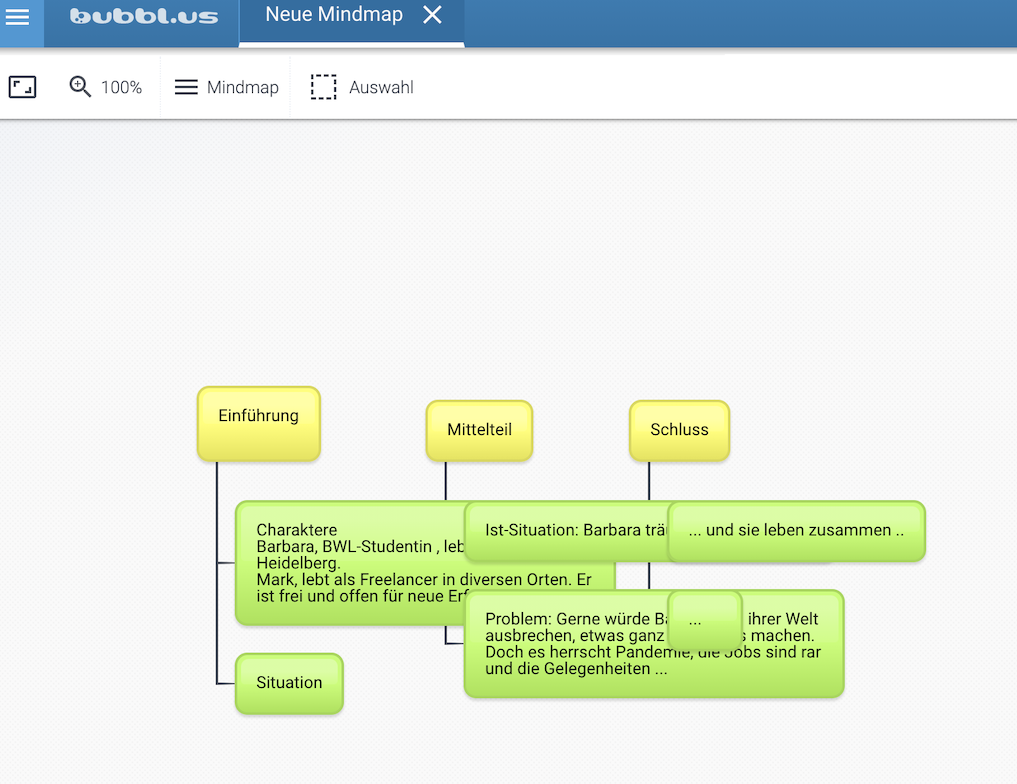Select the Situation bubble
The height and width of the screenshot is (784, 1017).
coord(289,683)
